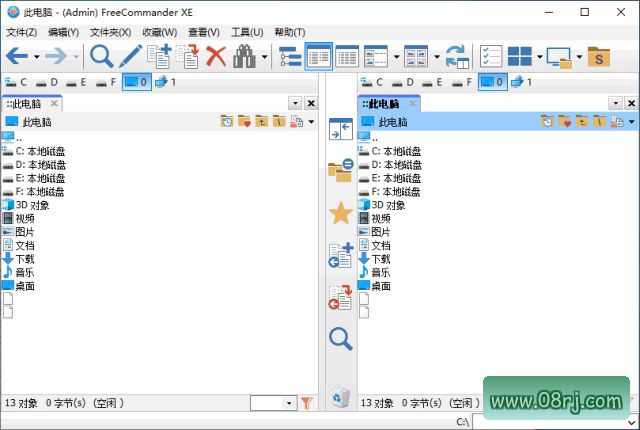Open the dropdown beside the layout squares icon
The height and width of the screenshot is (430, 640).
coord(540,57)
